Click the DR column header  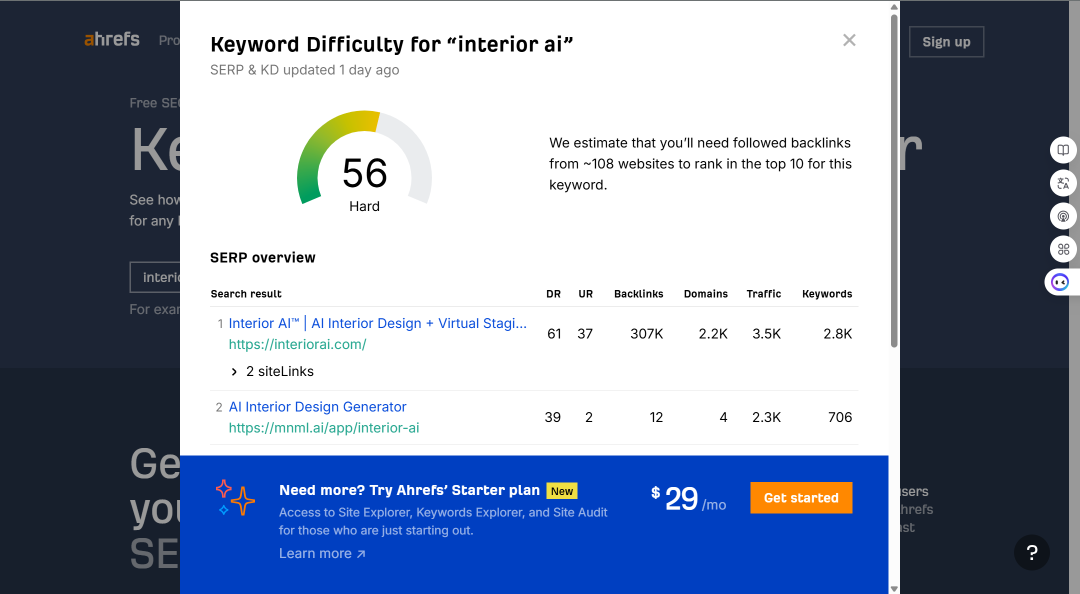click(554, 294)
